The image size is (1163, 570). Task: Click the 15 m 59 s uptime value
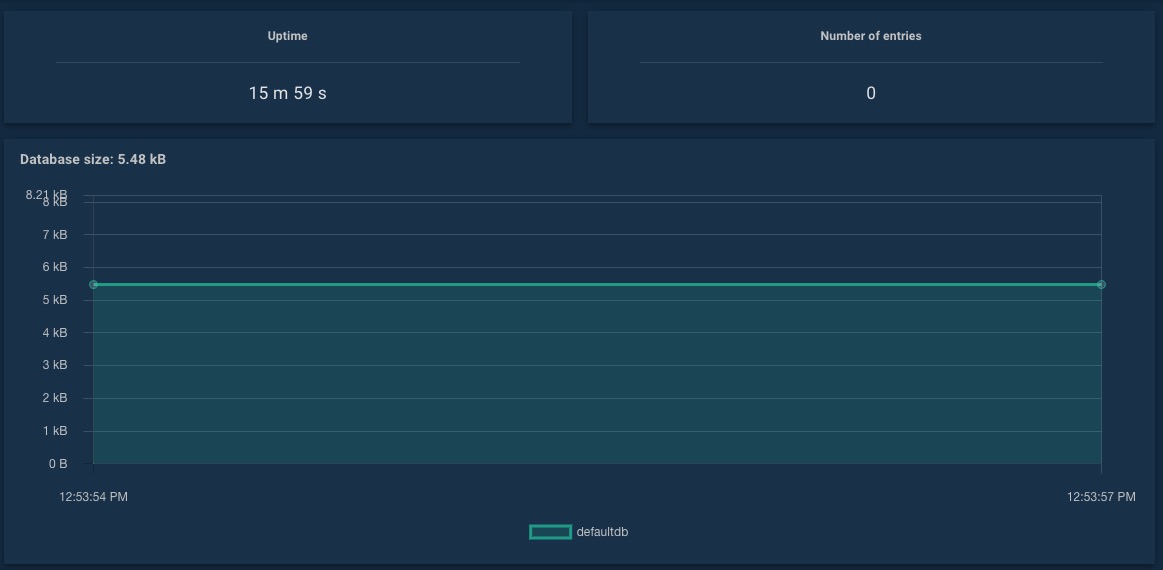pyautogui.click(x=288, y=94)
